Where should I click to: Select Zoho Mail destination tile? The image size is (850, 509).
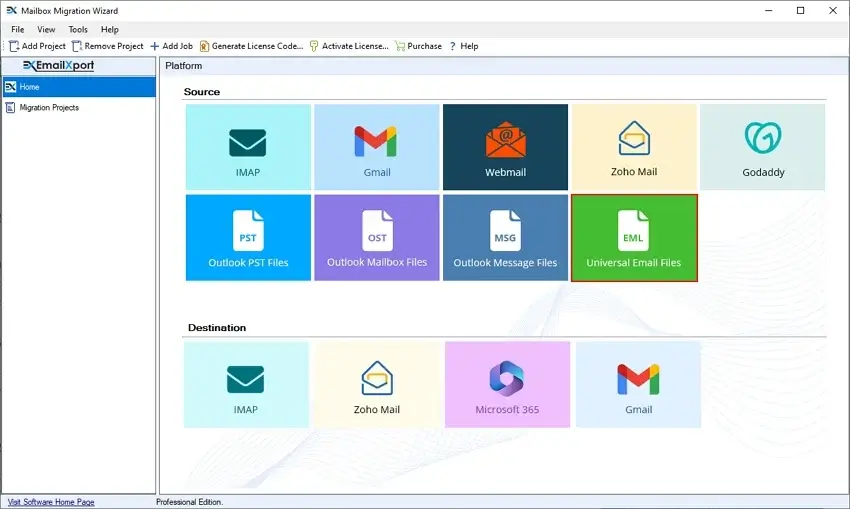click(x=377, y=384)
